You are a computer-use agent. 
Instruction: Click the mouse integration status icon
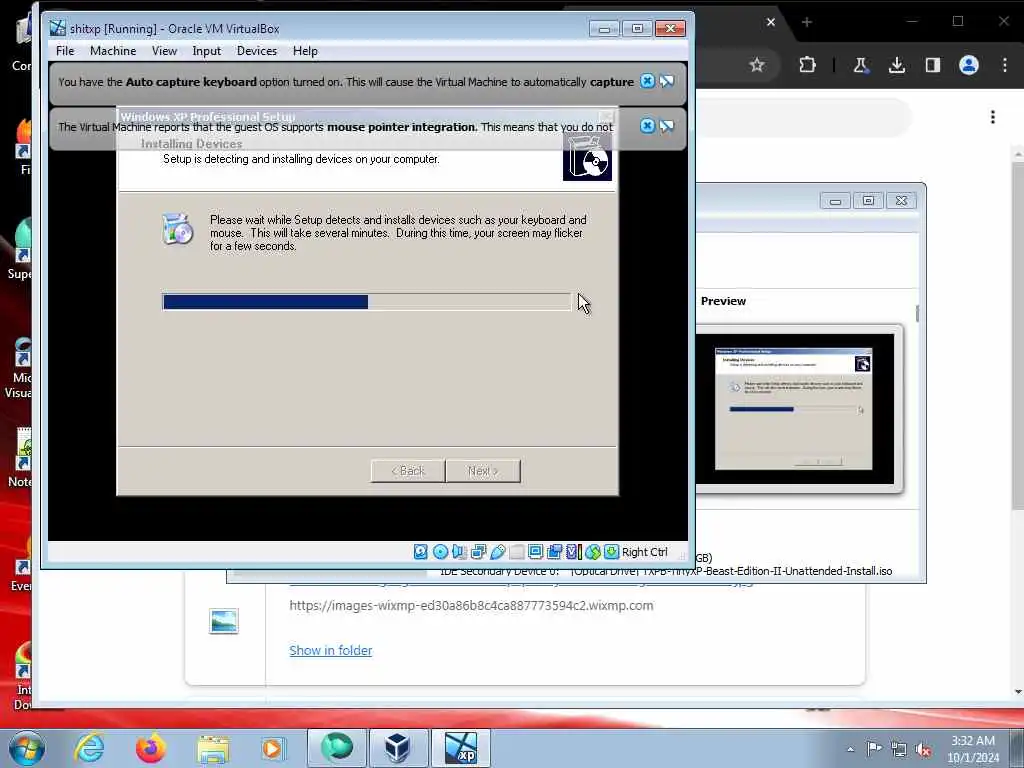(592, 552)
